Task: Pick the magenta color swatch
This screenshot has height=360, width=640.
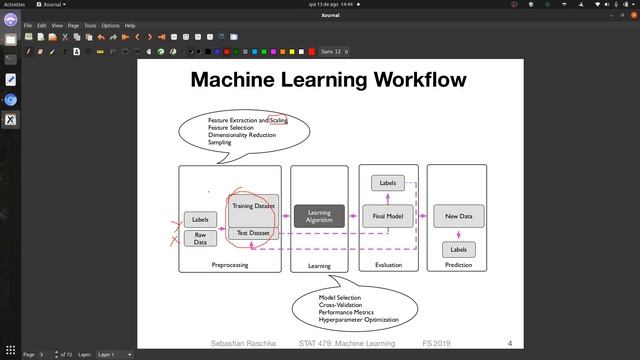Action: tap(273, 52)
